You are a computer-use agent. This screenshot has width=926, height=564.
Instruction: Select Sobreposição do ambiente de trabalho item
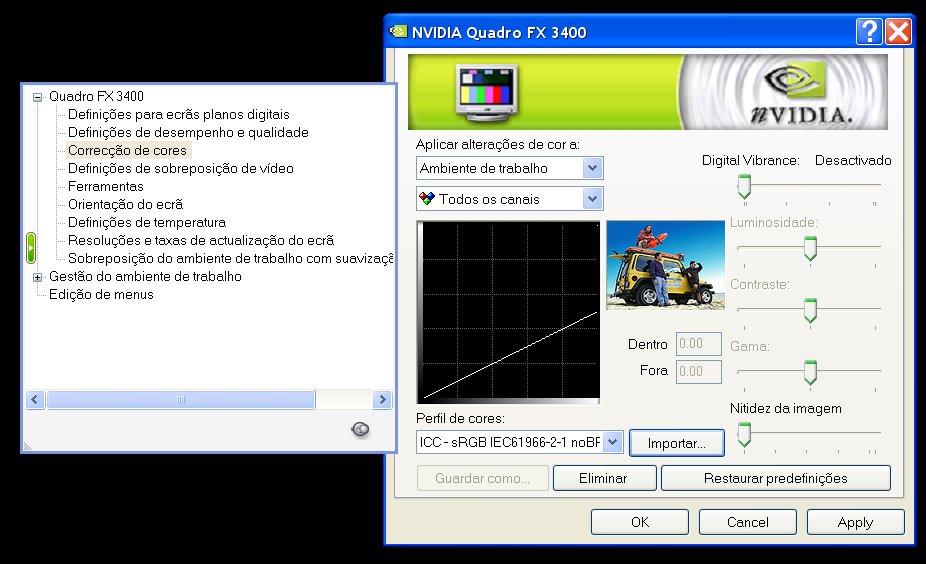[230, 259]
